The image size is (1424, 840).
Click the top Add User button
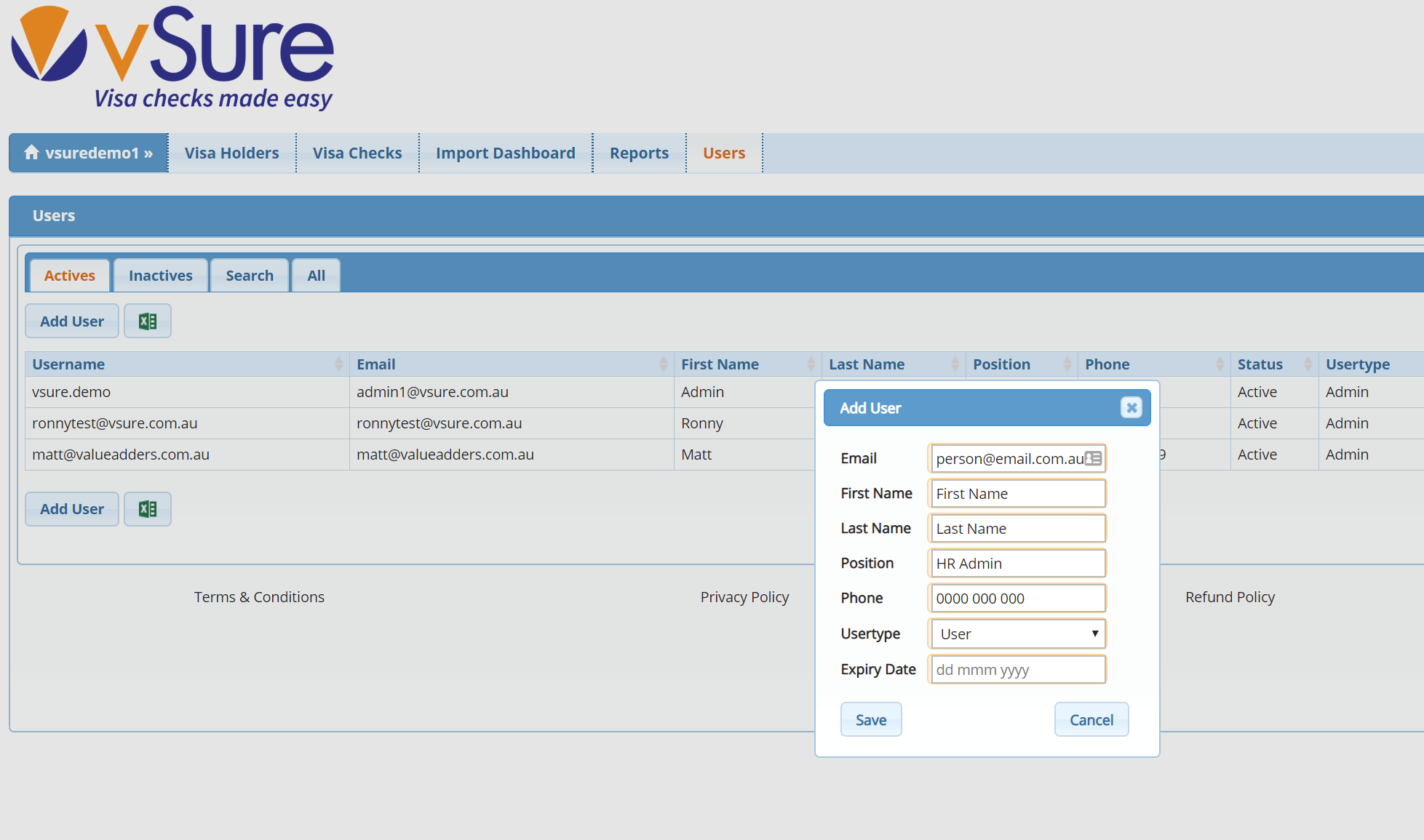[x=72, y=321]
